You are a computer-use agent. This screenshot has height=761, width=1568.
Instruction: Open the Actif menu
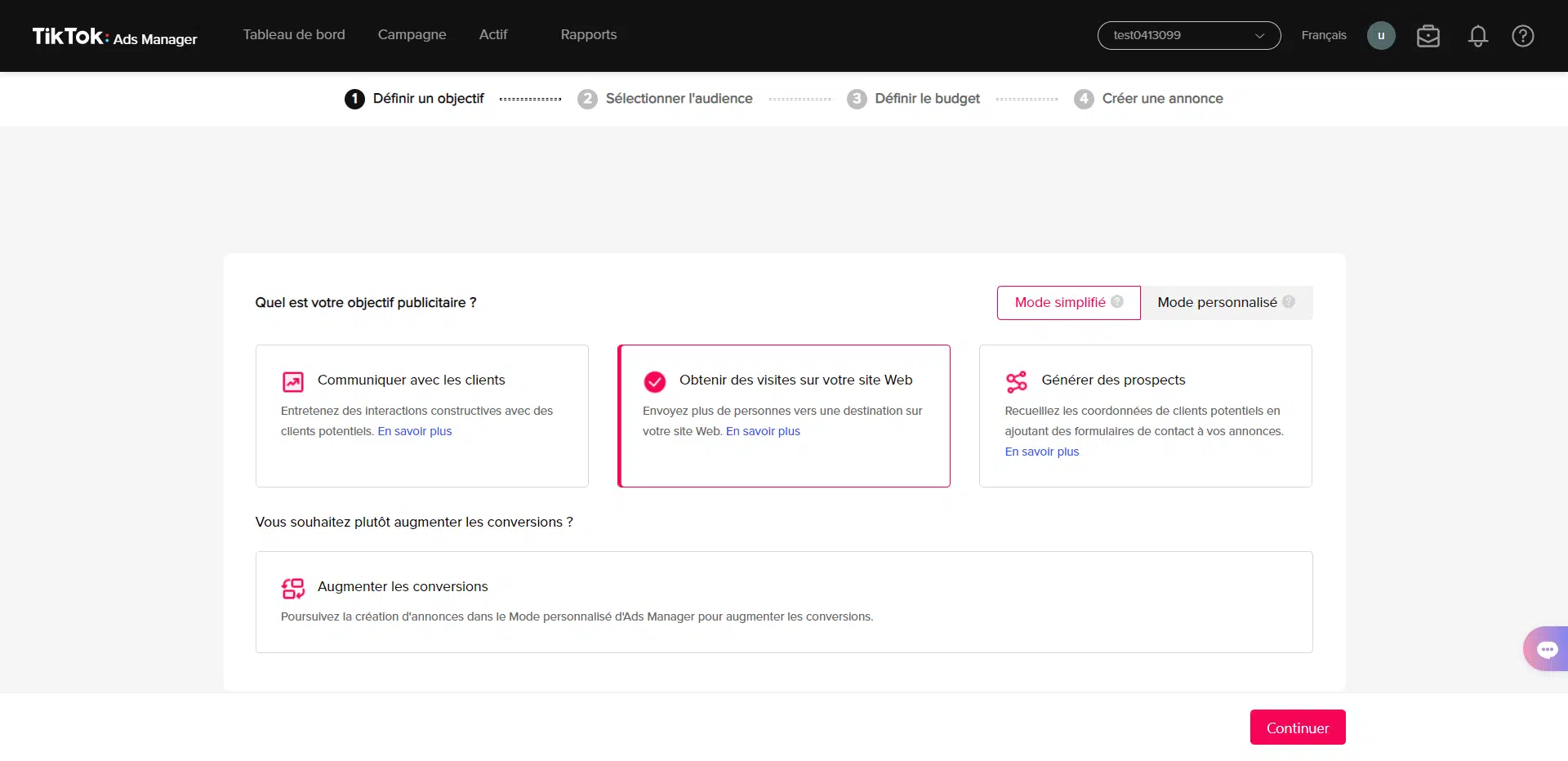493,35
